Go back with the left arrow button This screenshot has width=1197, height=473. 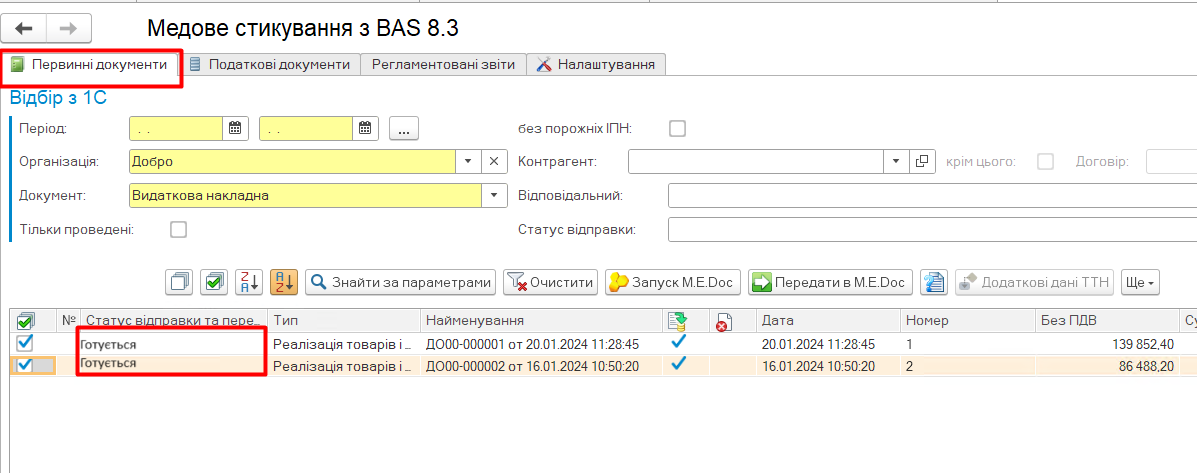coord(24,28)
